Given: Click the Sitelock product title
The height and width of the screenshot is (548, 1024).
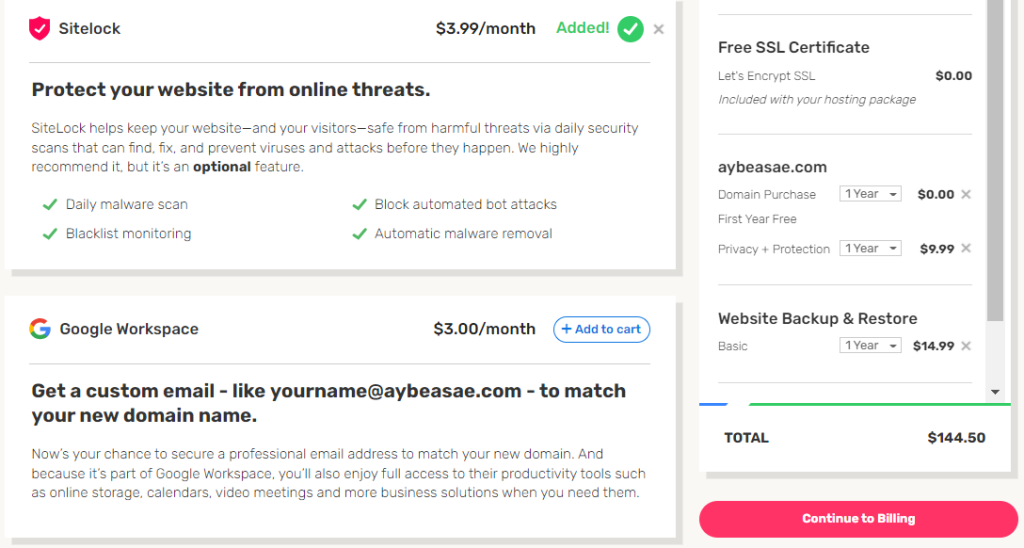Looking at the screenshot, I should pos(89,29).
